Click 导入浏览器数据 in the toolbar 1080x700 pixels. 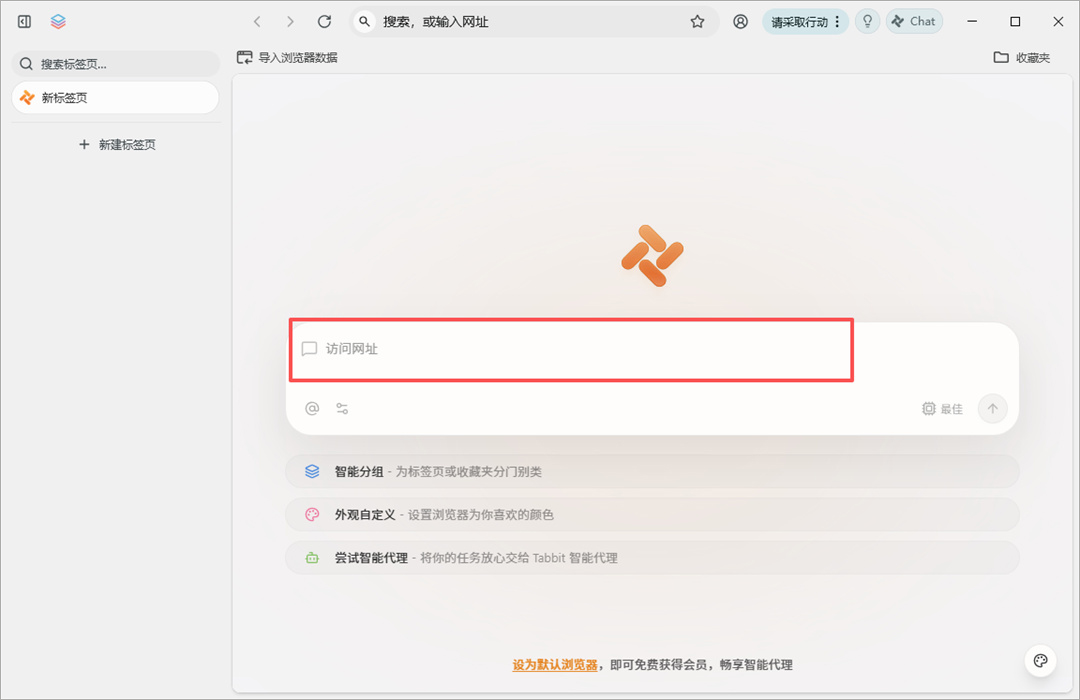point(289,57)
